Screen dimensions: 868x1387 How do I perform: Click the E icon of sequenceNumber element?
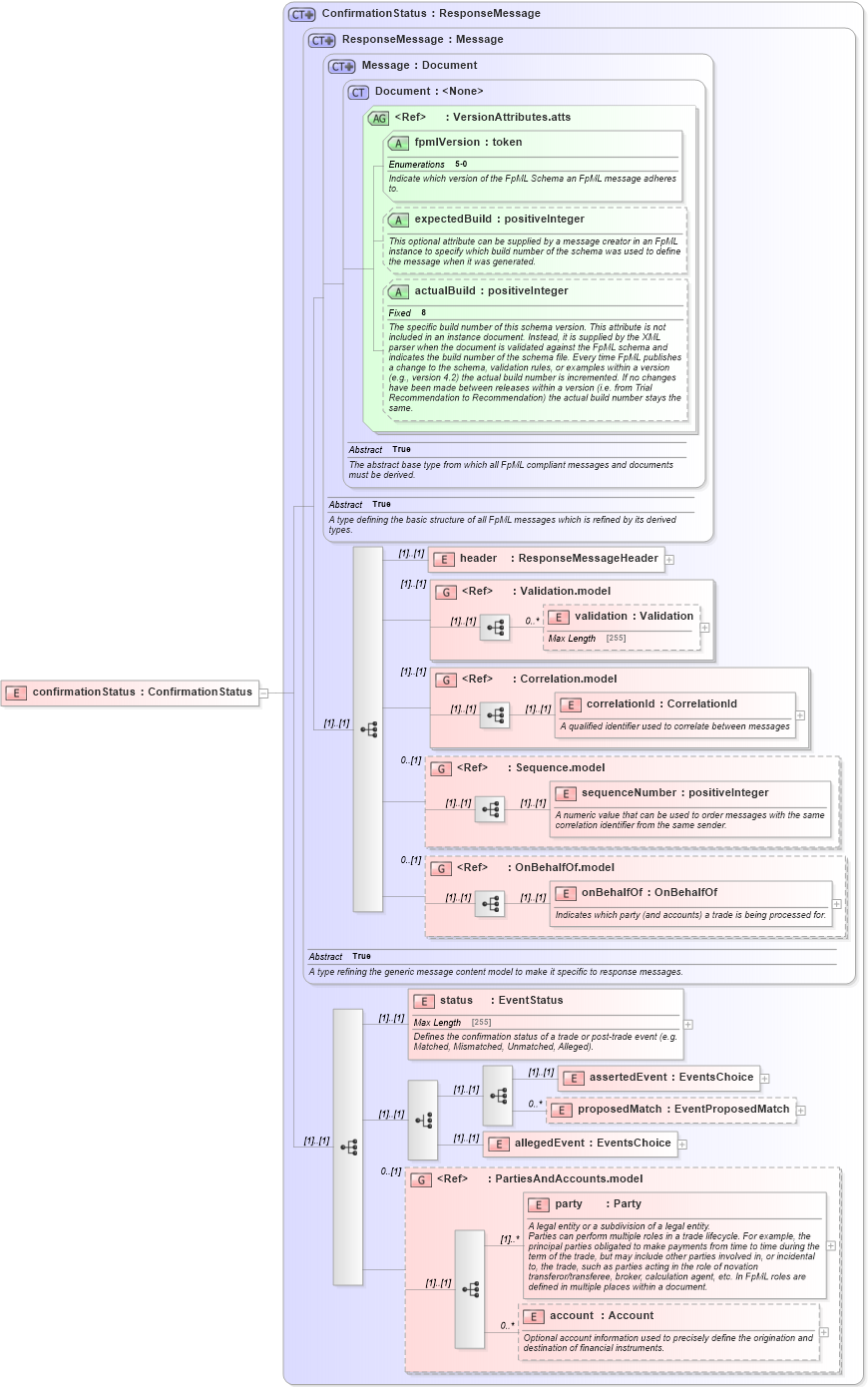tap(566, 793)
